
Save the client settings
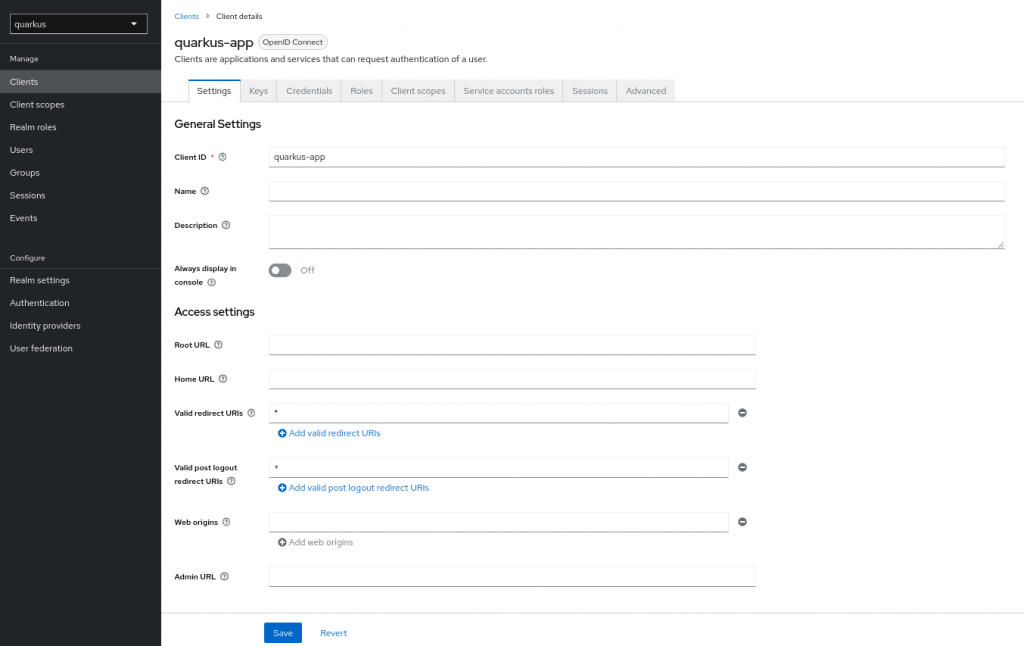coord(282,632)
